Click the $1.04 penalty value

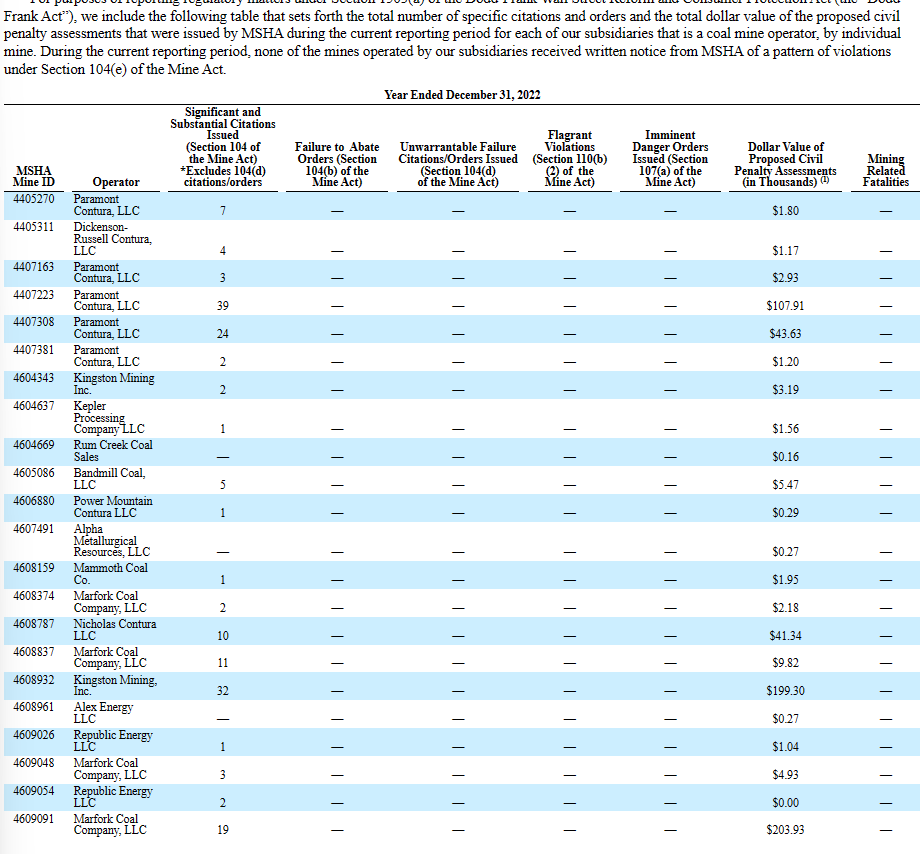785,747
